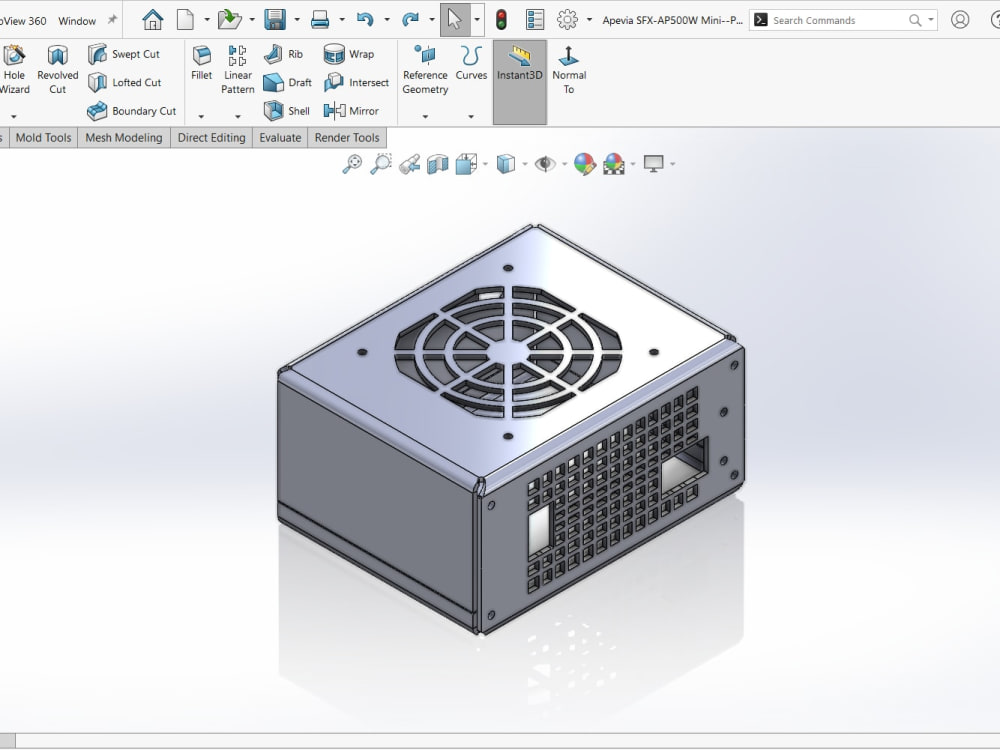Open the user account login icon
Image resolution: width=1000 pixels, height=750 pixels.
960,20
